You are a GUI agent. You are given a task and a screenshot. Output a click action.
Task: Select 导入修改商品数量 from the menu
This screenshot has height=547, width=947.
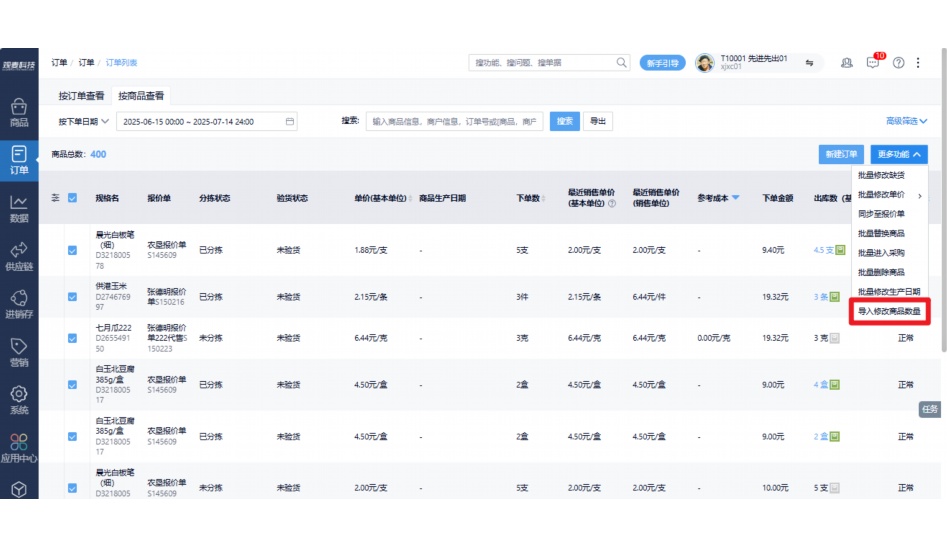coord(888,311)
